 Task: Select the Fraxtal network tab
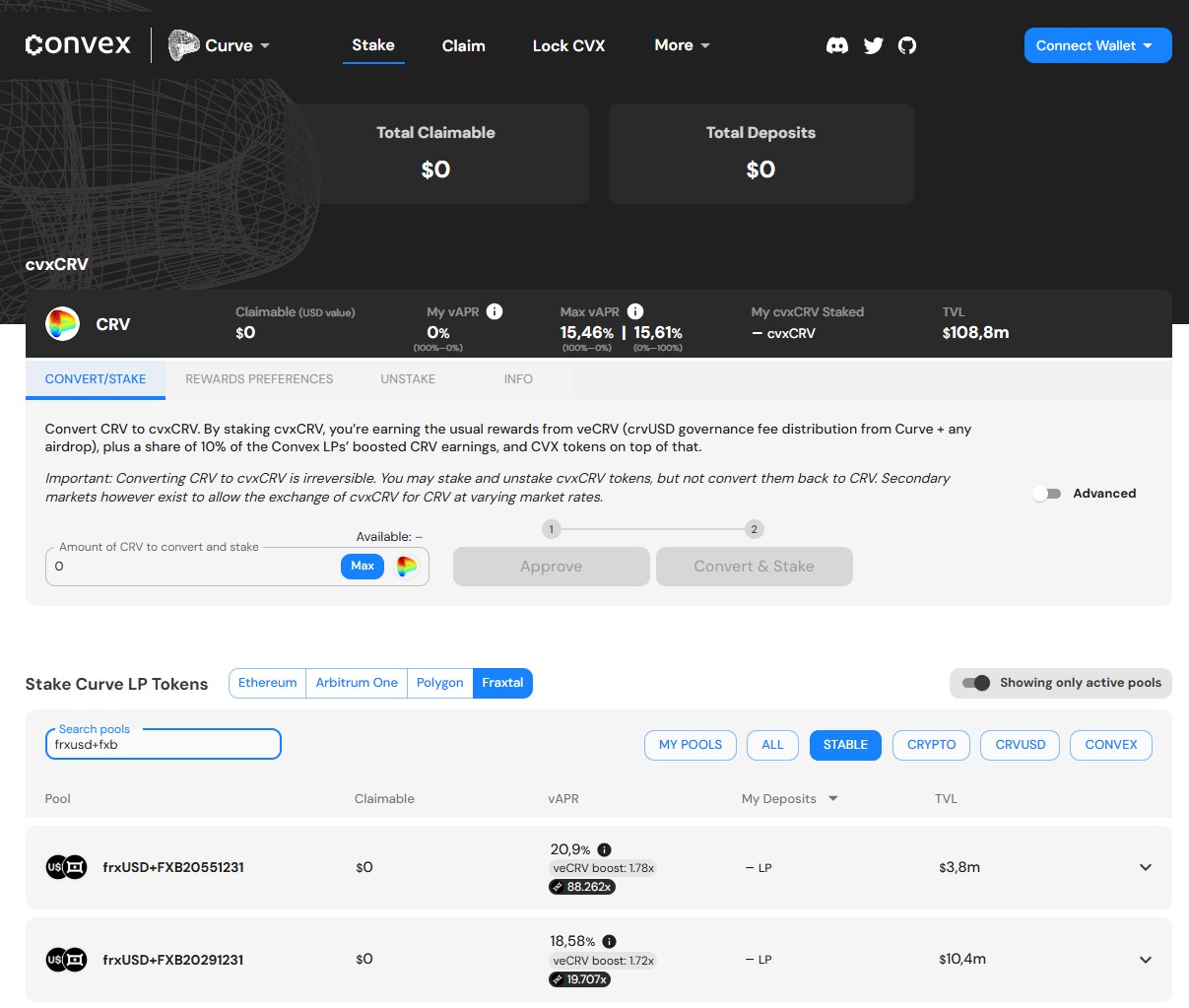tap(502, 683)
